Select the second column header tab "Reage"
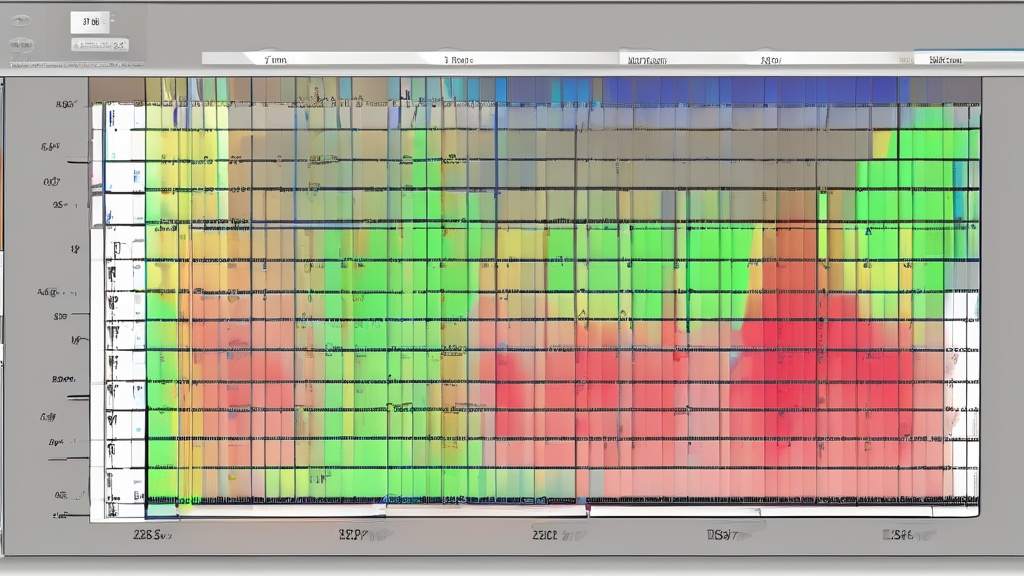Screen dimensions: 1024x576 (x=459, y=59)
